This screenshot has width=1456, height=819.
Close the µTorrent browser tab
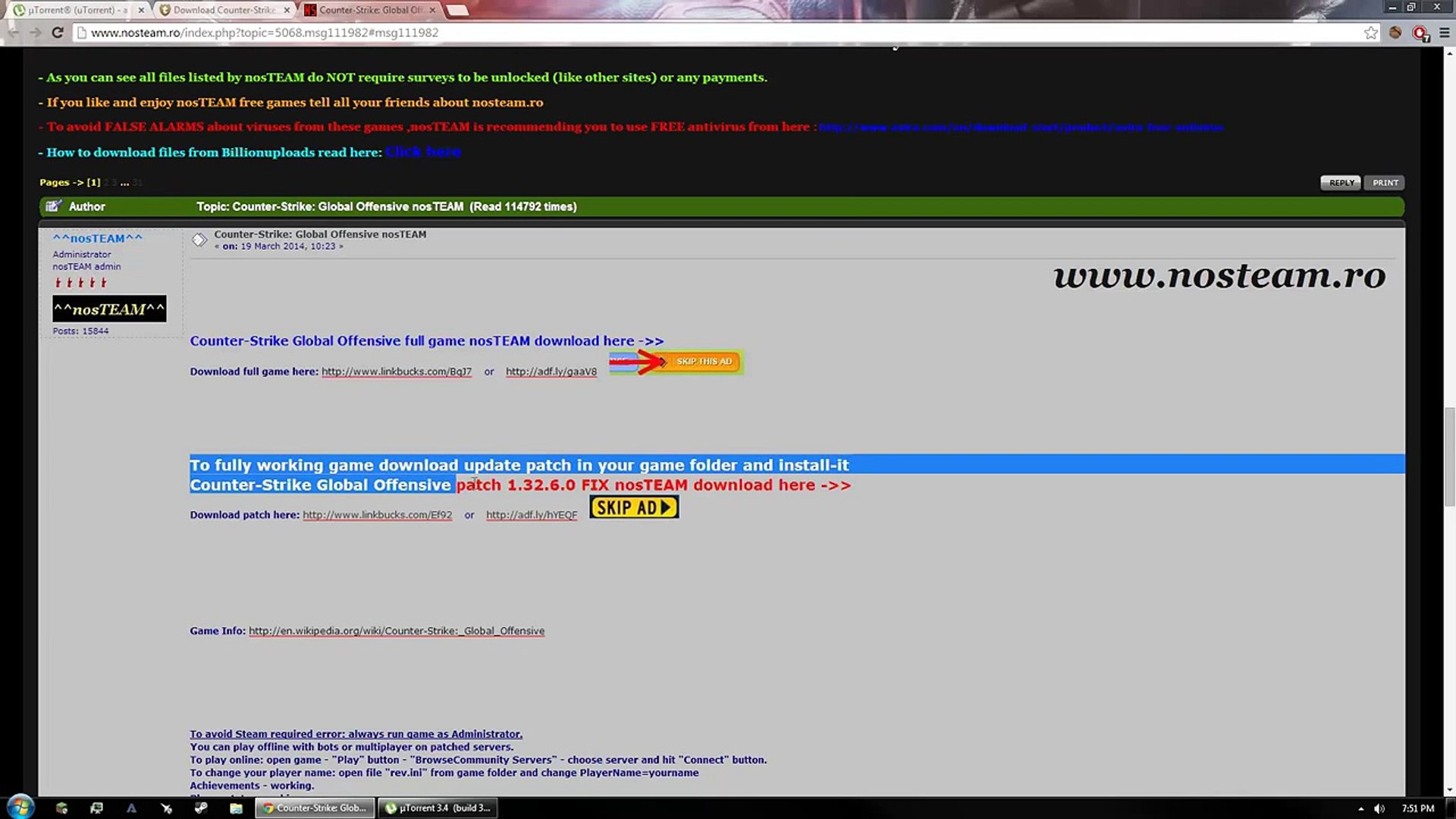(141, 10)
